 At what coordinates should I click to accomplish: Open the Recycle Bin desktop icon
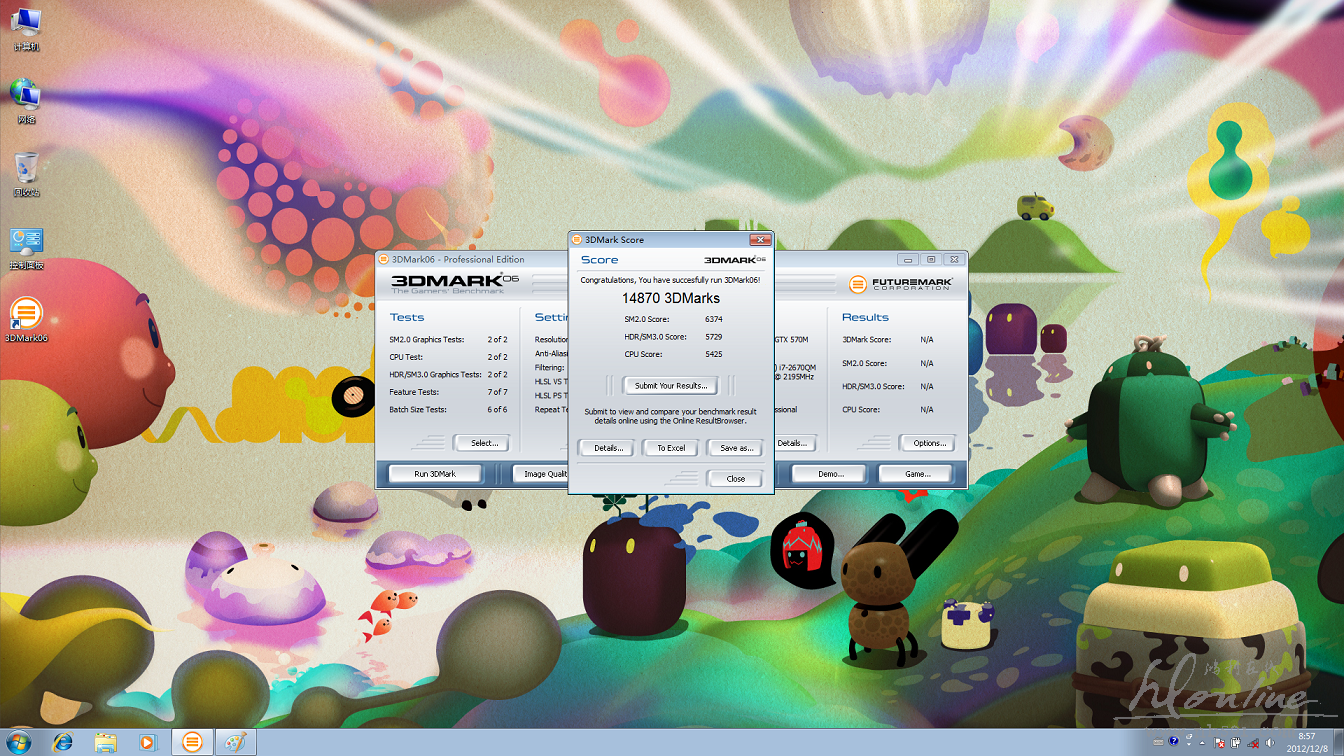coord(26,175)
